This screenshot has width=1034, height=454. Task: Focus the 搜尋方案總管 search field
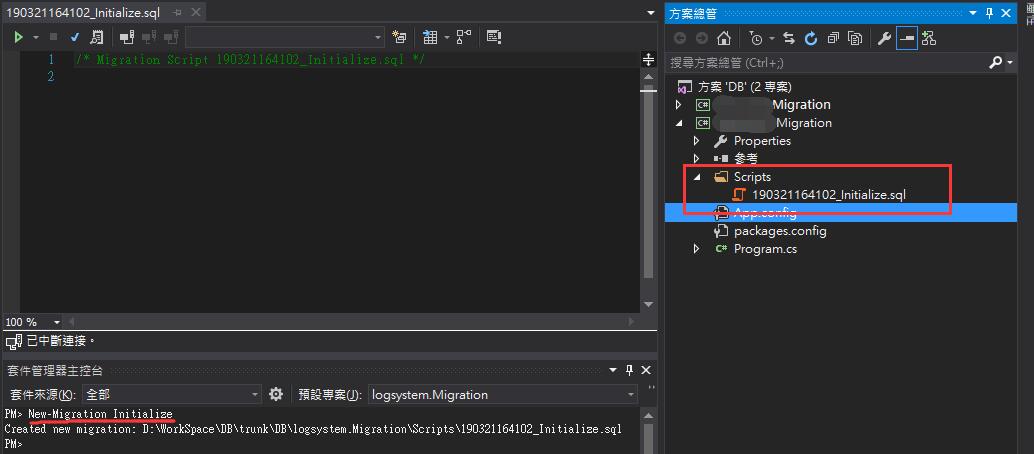[x=826, y=63]
